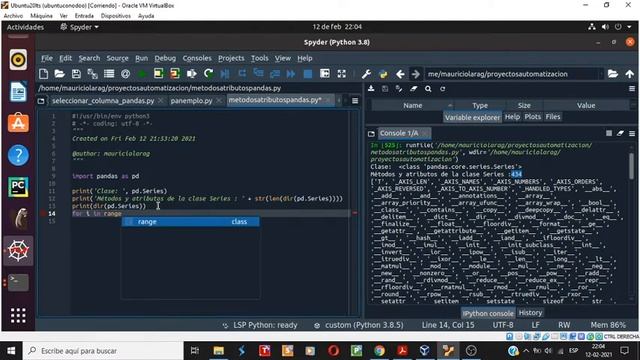This screenshot has width=640, height=360.
Task: Open Spyder application menu in GNOME top bar
Action: 80,27
